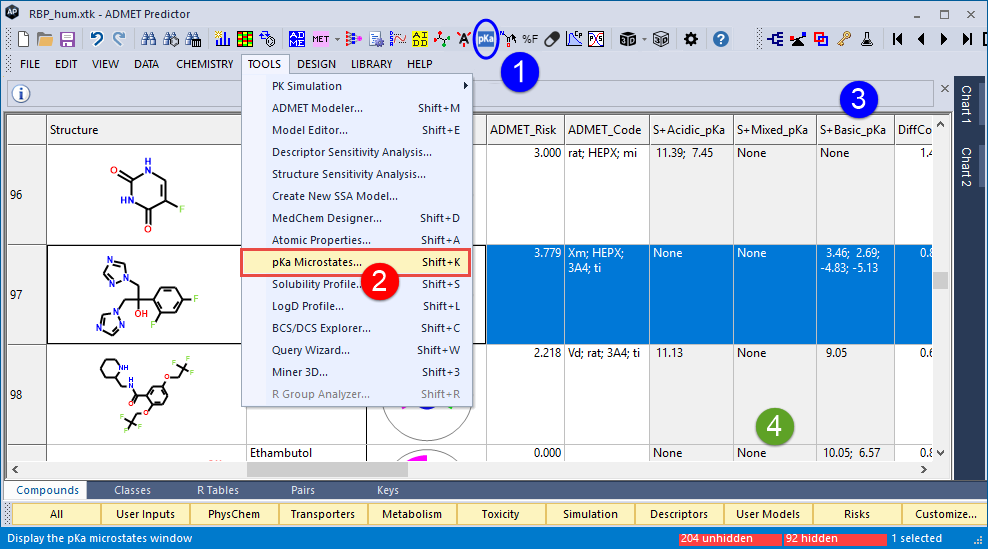Click the pill capsule toolbar icon
Viewport: 988px width, 549px height.
point(552,39)
